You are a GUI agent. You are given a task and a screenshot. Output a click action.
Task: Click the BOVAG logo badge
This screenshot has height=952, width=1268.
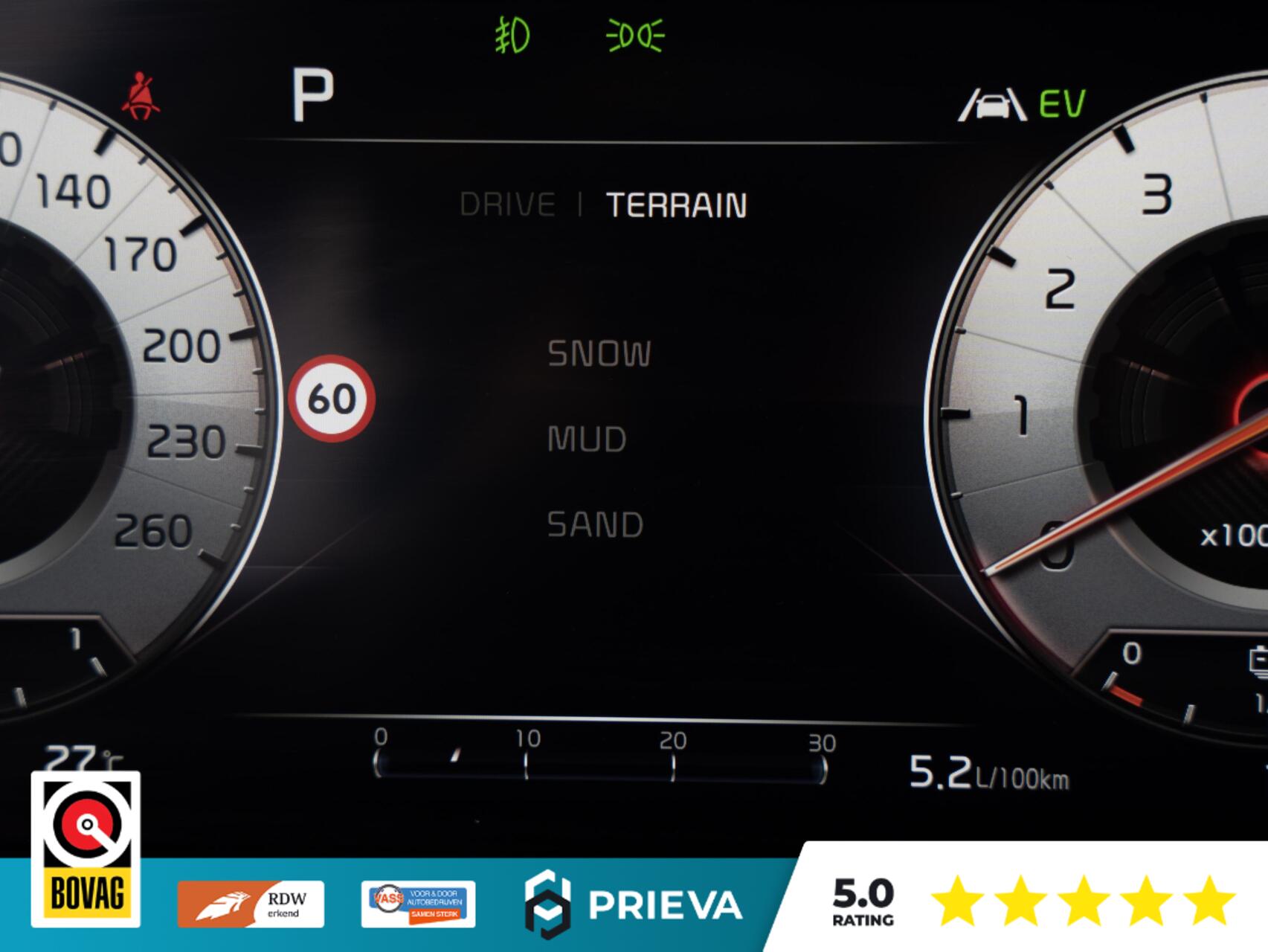[86, 849]
